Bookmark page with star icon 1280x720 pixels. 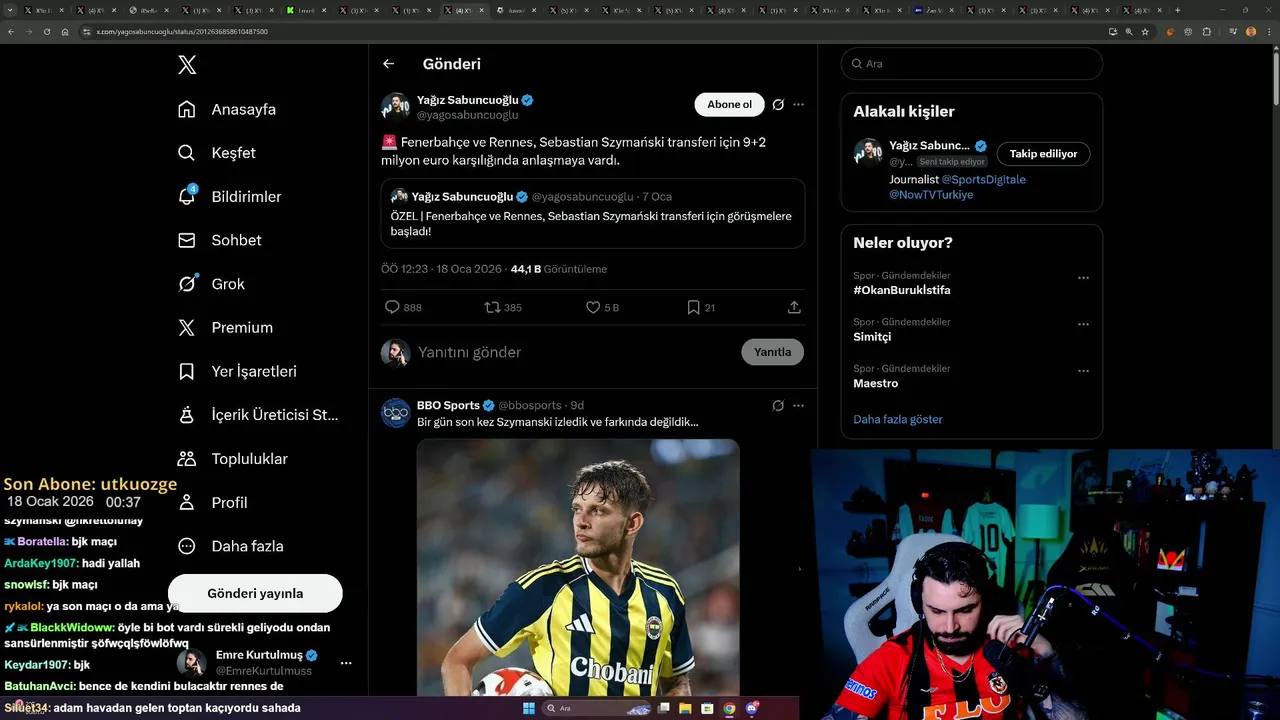[x=1145, y=31]
